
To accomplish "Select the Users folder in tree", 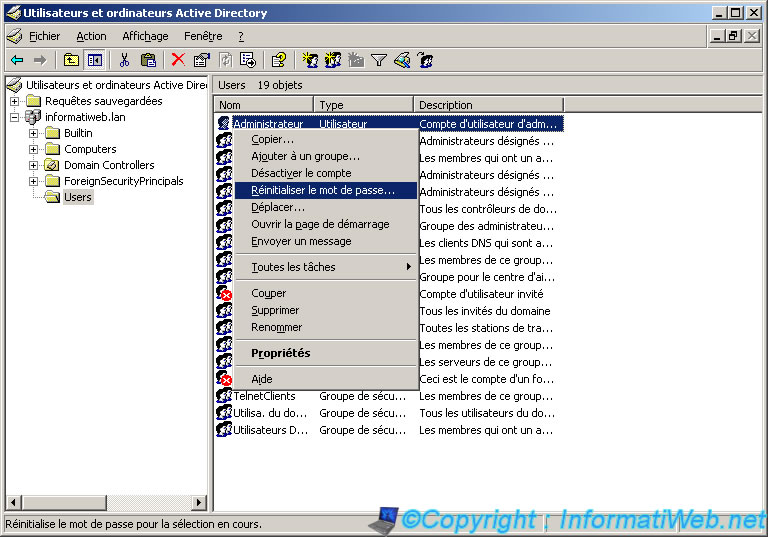I will click(78, 197).
